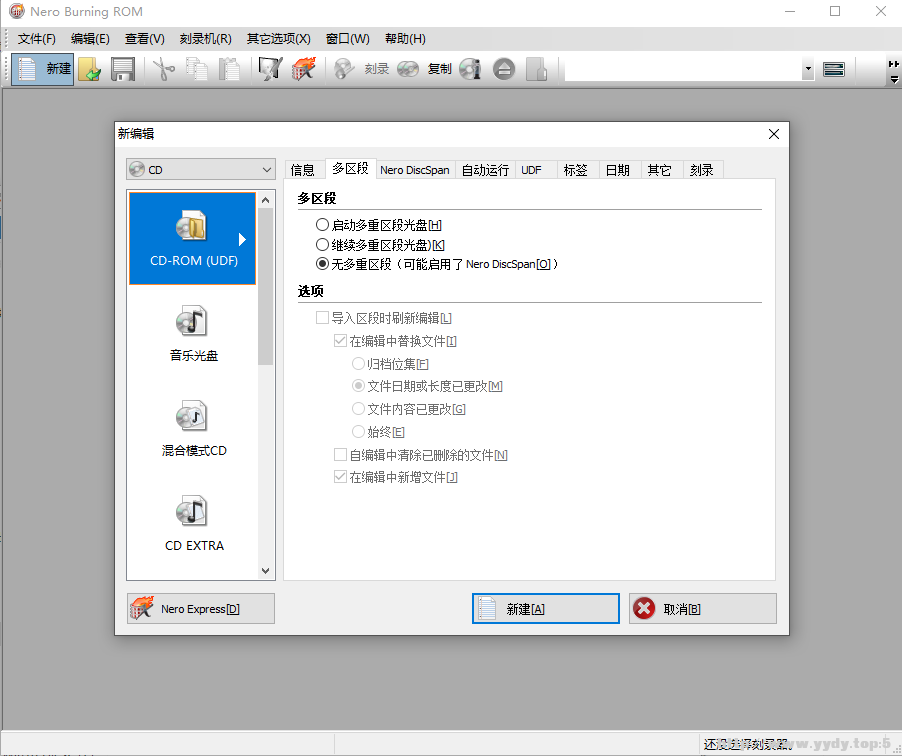Expand the CD-ROM (UDF) arrow
This screenshot has width=902, height=756.
pyautogui.click(x=242, y=239)
